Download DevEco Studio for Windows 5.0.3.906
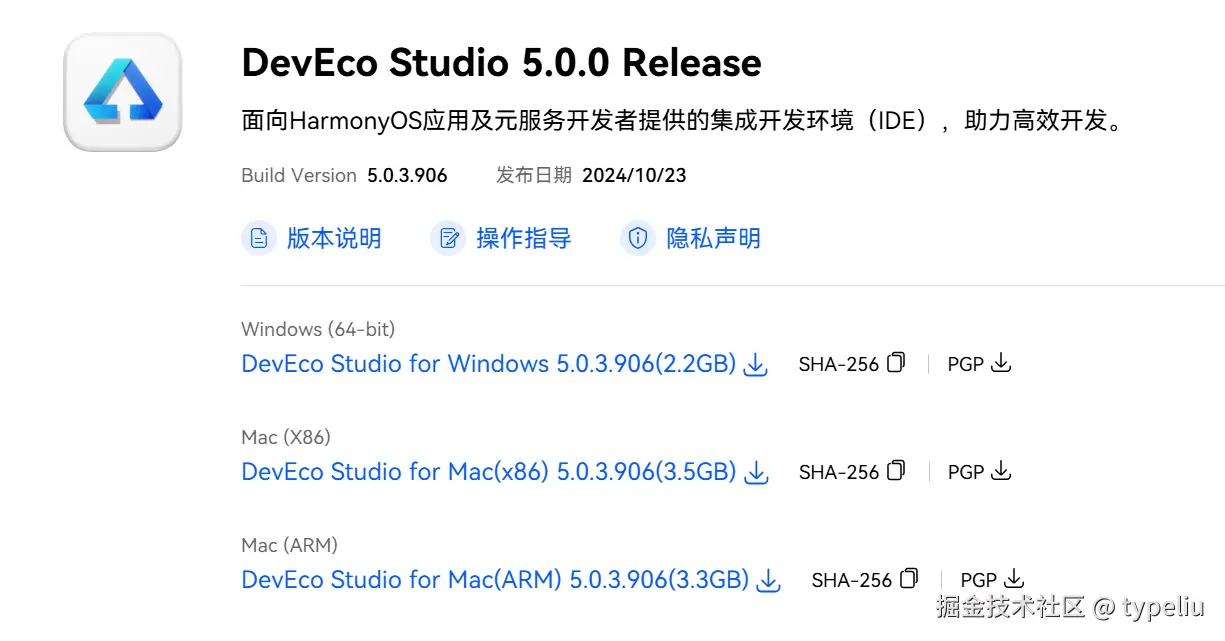 [x=488, y=364]
